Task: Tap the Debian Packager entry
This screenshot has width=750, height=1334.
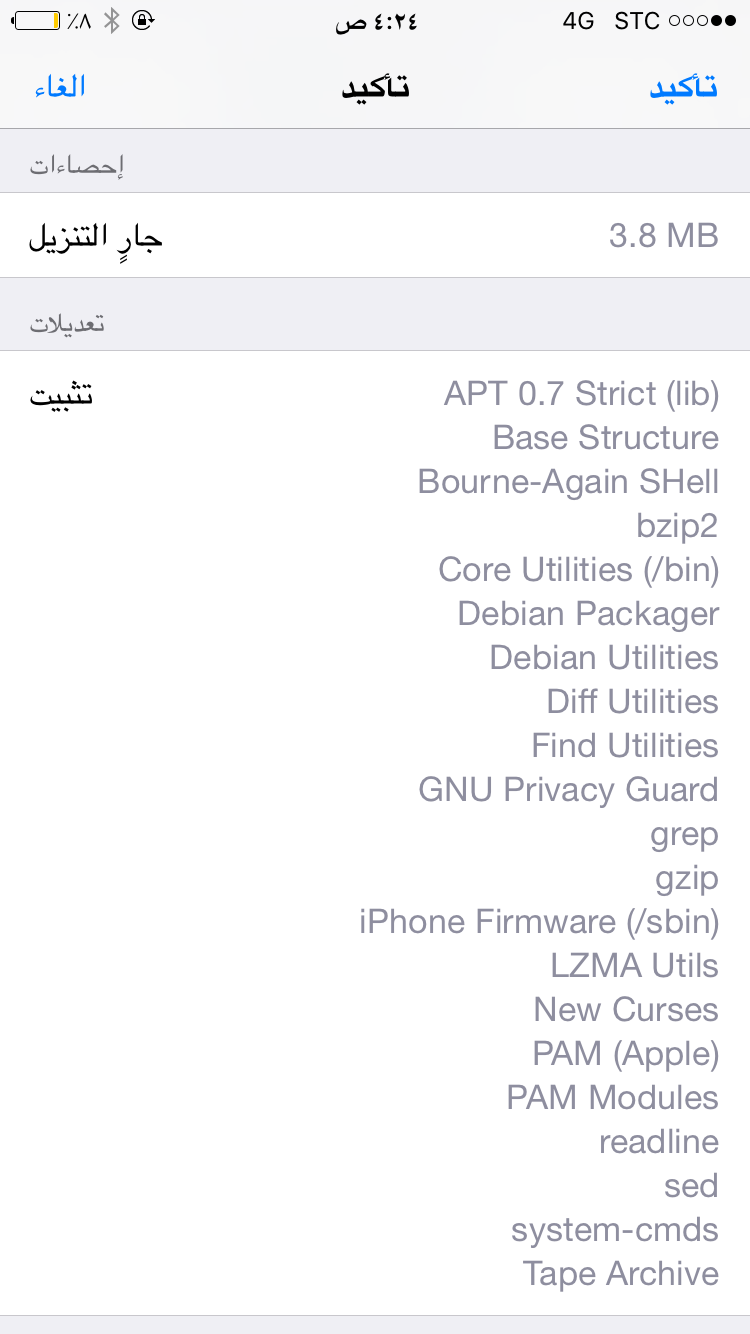Action: tap(588, 614)
